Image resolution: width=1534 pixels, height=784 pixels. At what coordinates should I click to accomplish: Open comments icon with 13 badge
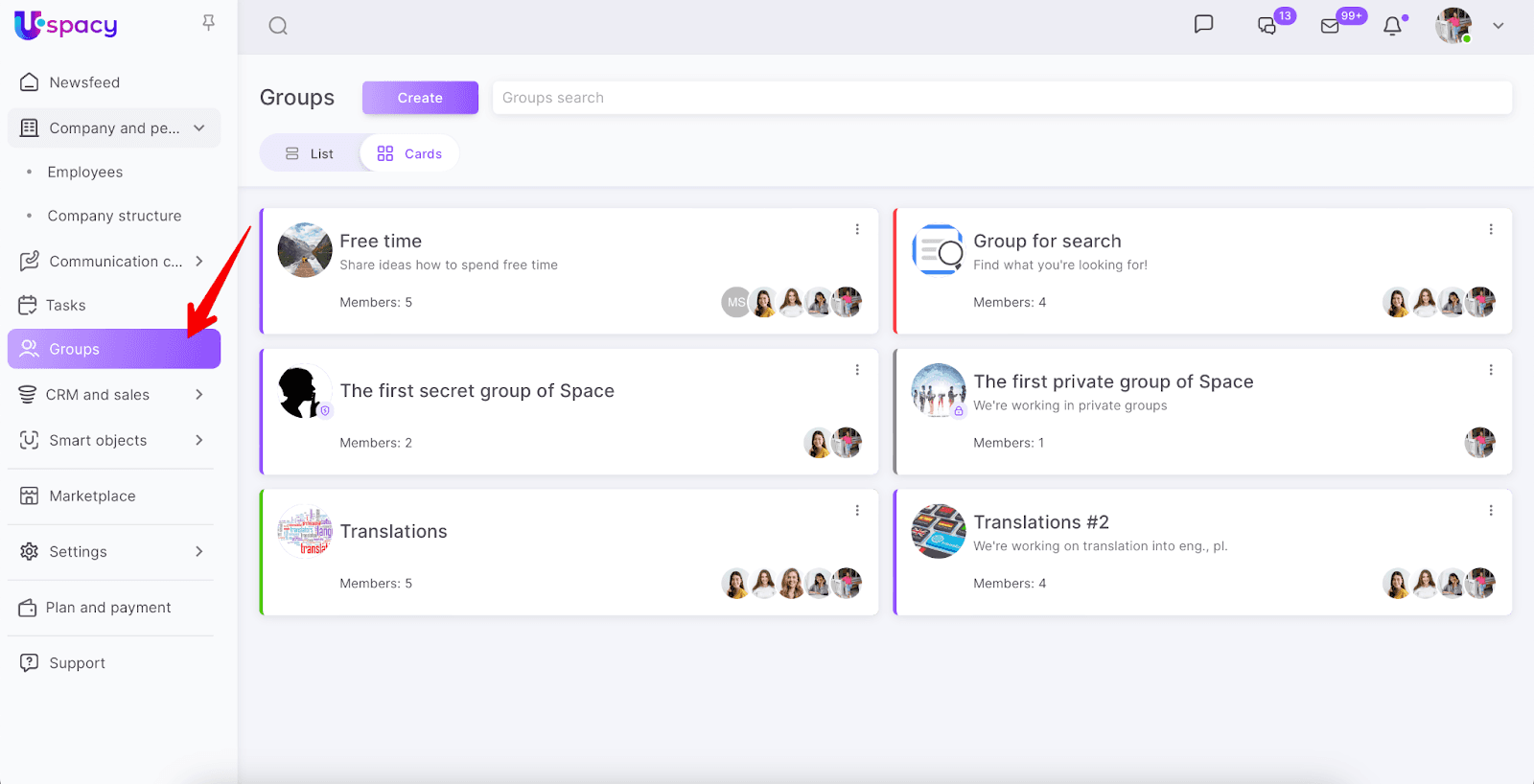click(x=1267, y=26)
